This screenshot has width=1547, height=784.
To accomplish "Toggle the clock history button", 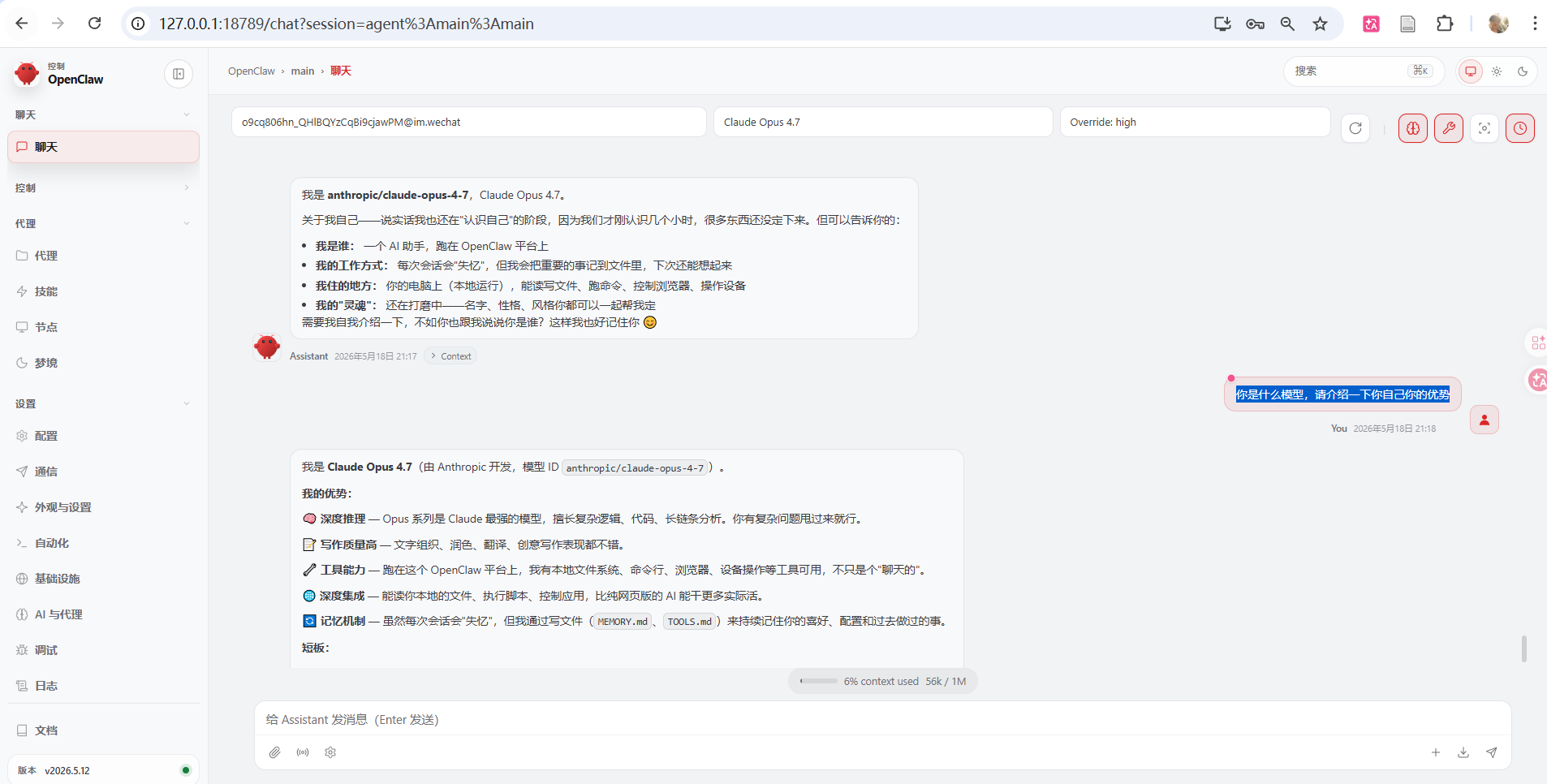I will point(1520,128).
